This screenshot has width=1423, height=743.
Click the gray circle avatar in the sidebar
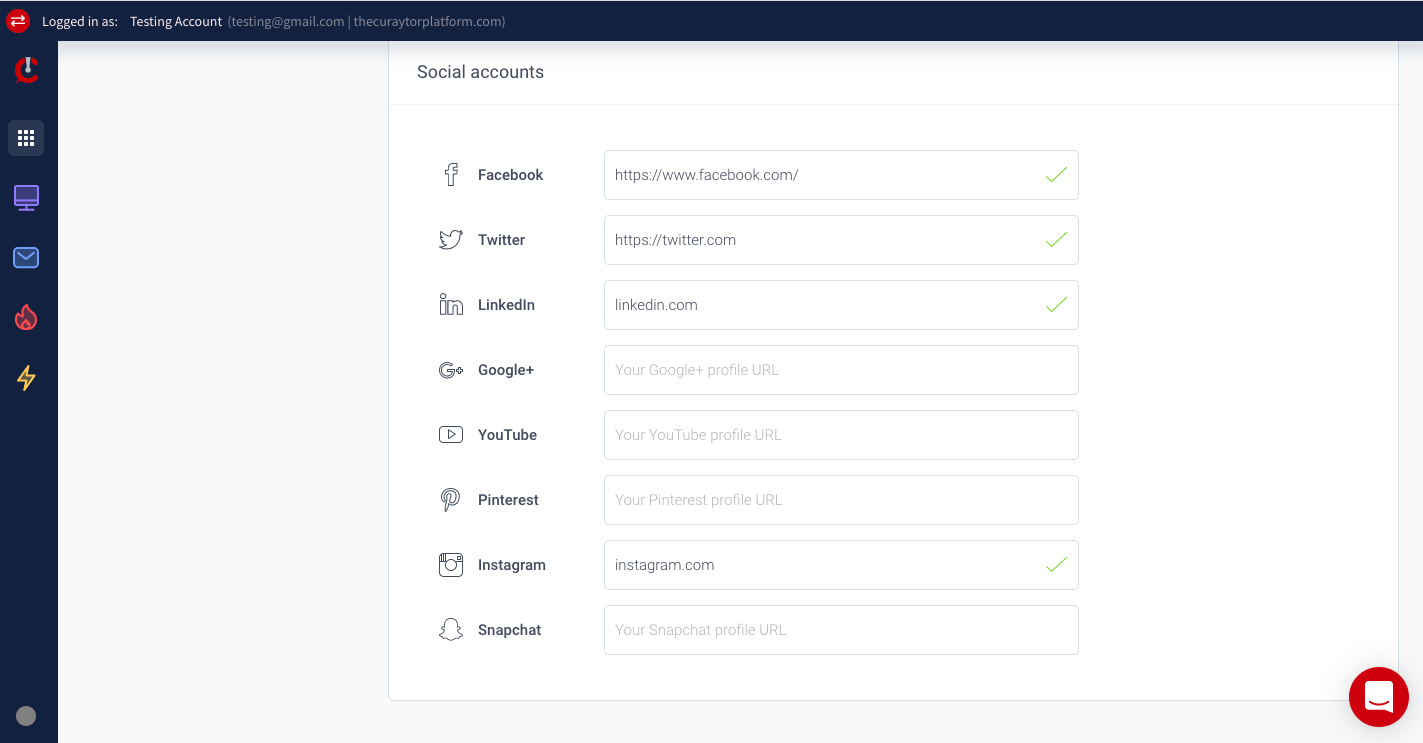[27, 716]
